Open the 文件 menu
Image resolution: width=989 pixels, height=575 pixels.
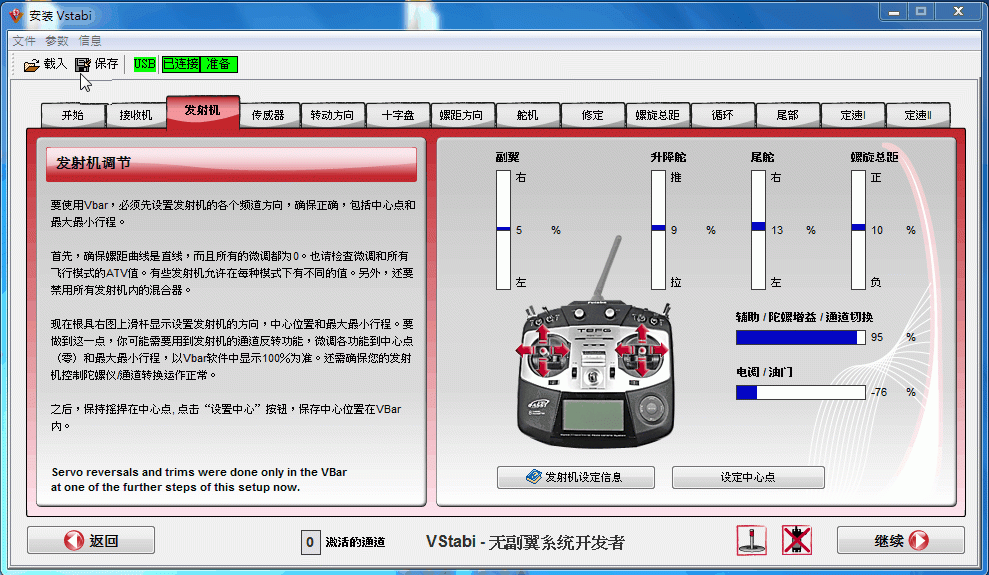point(24,41)
